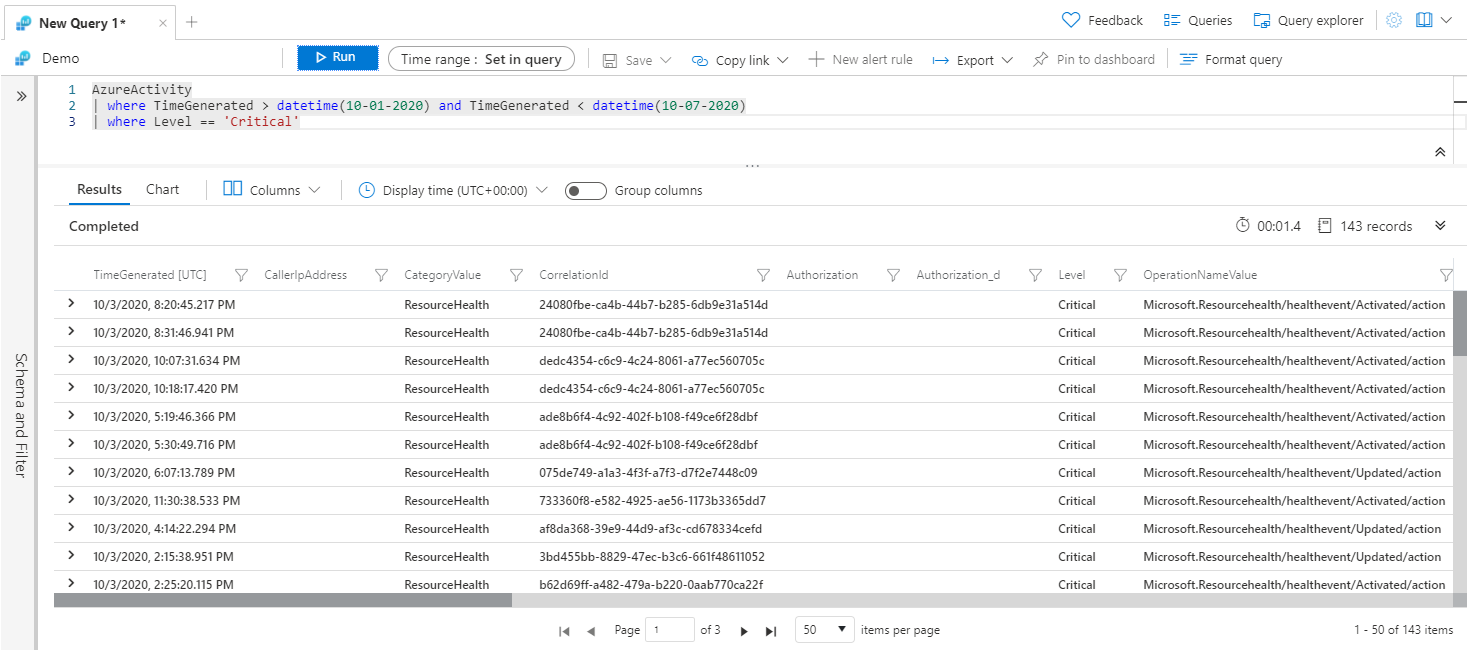The height and width of the screenshot is (650, 1483).
Task: Open the items per page dropdown
Action: pos(825,630)
